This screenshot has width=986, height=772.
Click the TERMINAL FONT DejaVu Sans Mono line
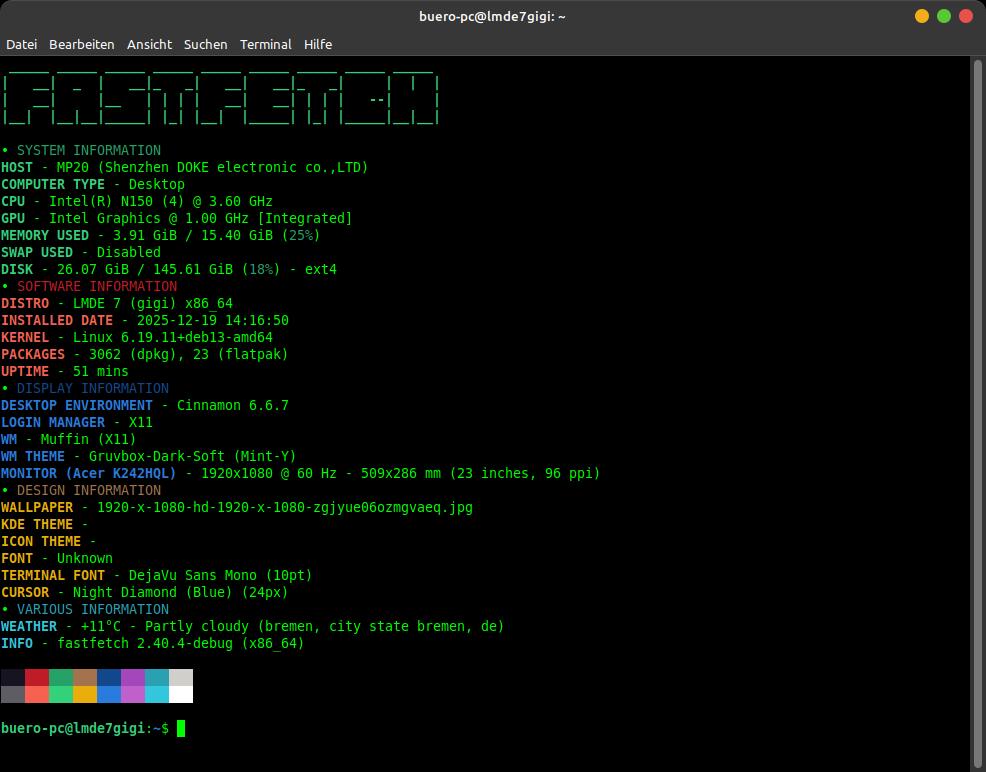pos(157,575)
